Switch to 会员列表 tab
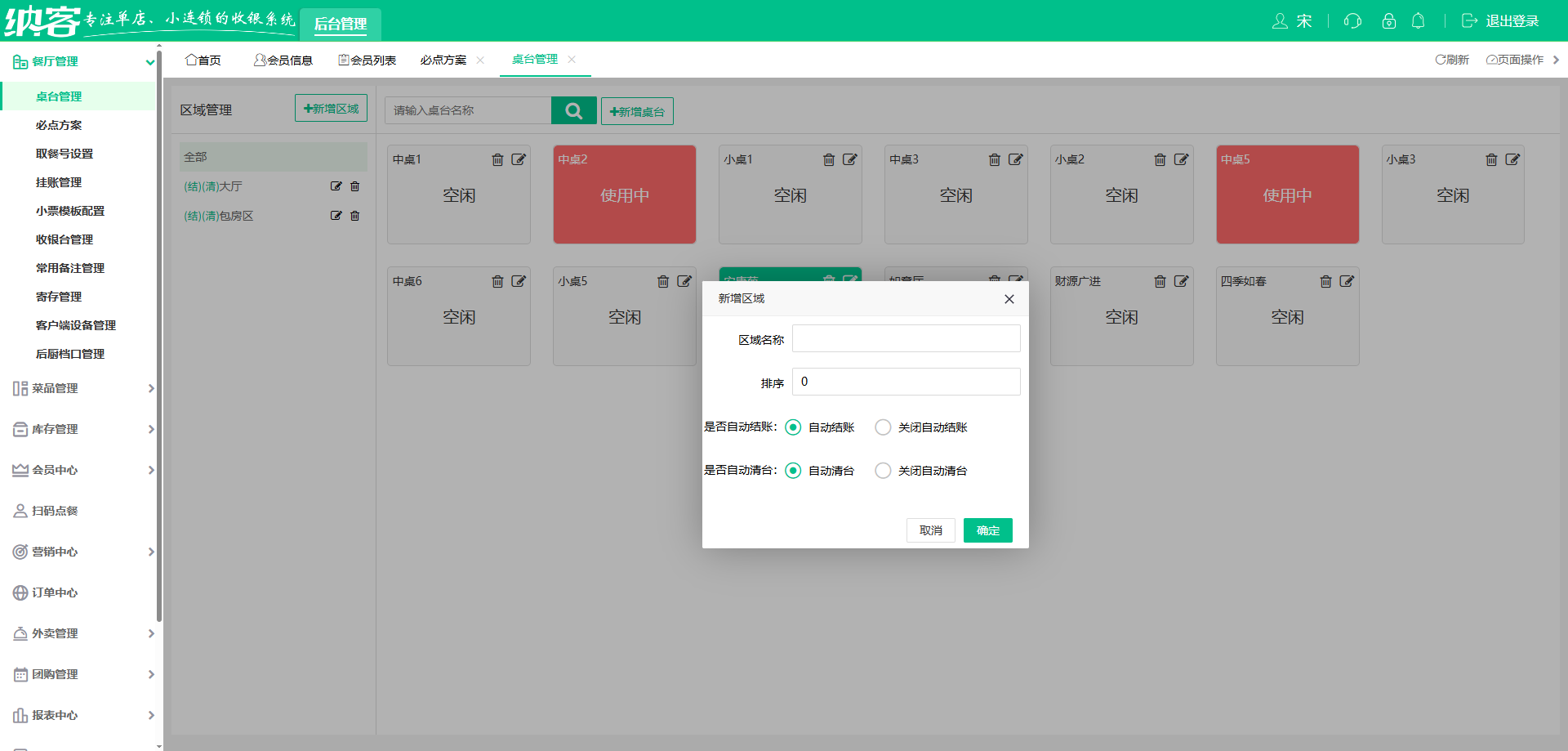Viewport: 1568px width, 751px height. 367,60
